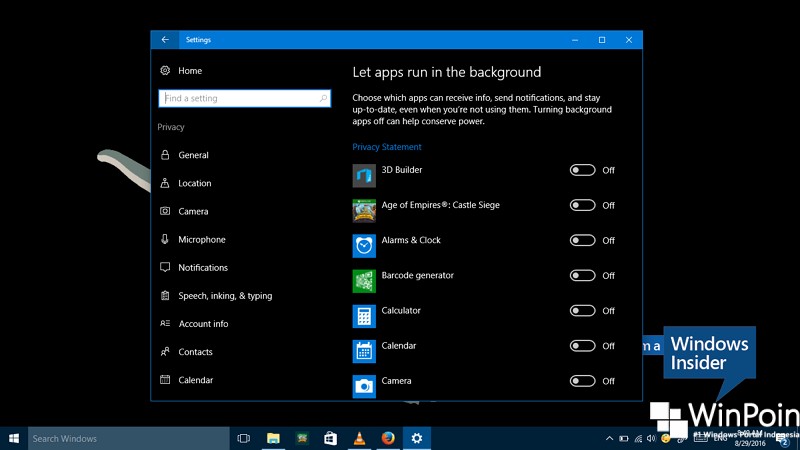Select the Location person icon
This screenshot has height=450, width=800.
(165, 183)
